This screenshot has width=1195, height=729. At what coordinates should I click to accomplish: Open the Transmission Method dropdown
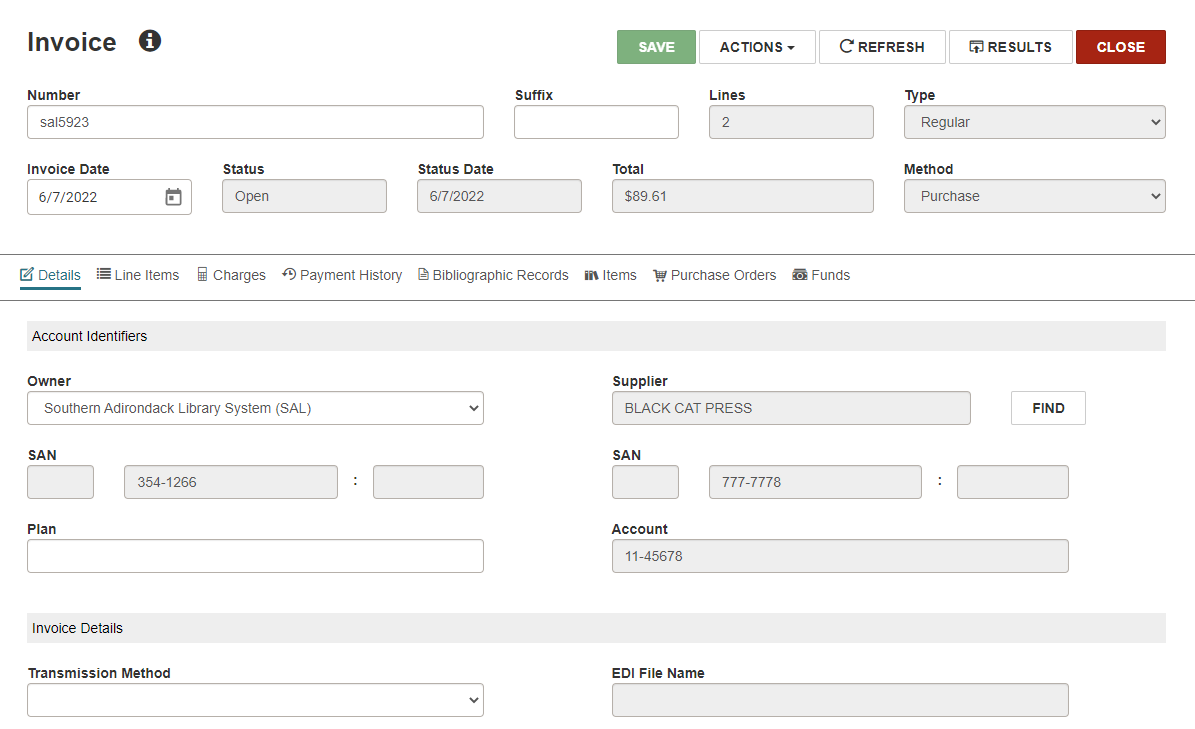[x=255, y=700]
